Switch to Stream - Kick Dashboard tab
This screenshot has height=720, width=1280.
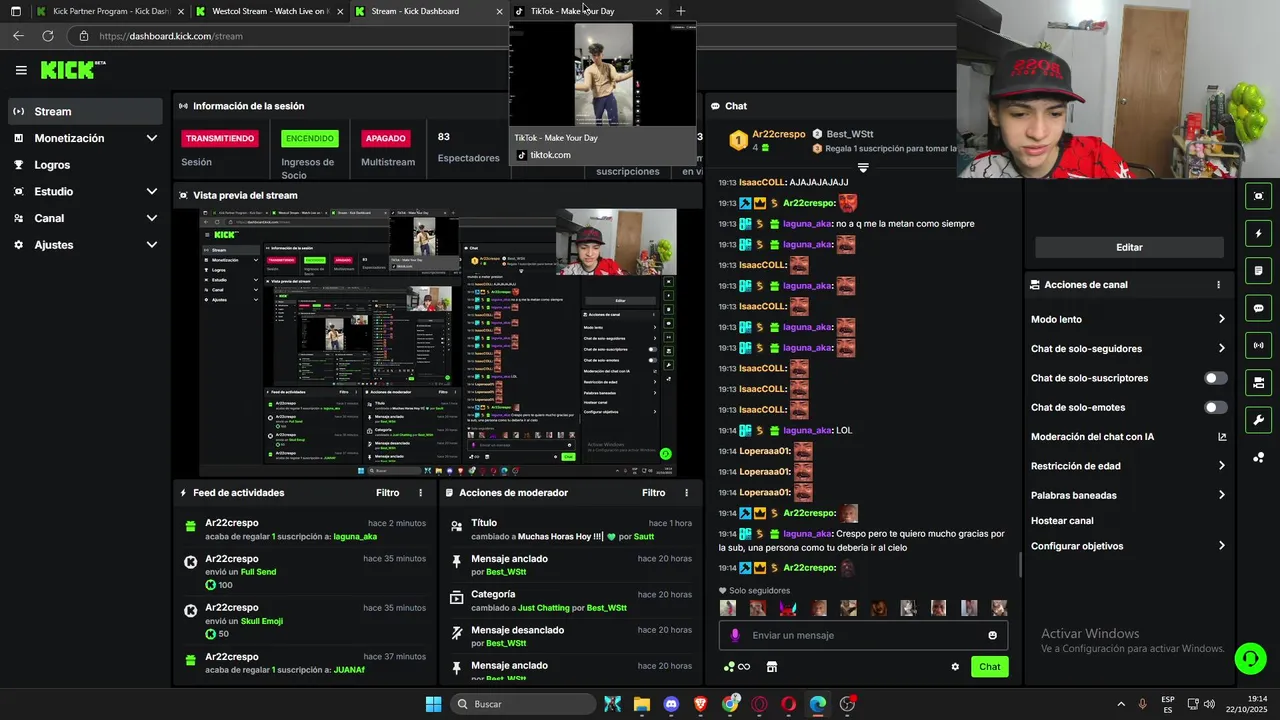pos(428,11)
